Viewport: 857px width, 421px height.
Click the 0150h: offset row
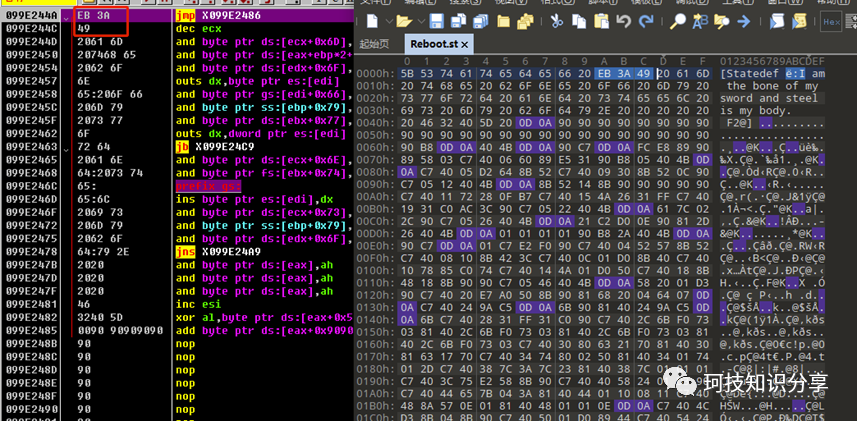pos(374,331)
